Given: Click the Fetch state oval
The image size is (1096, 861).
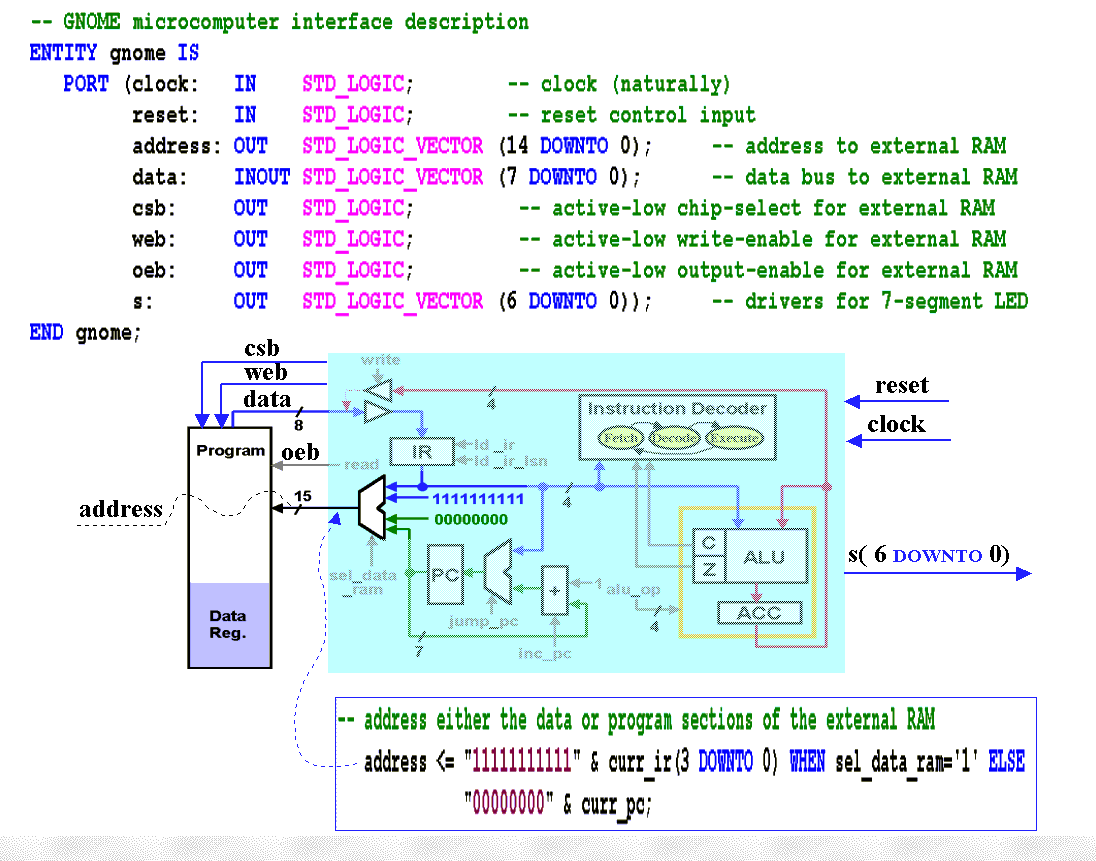Looking at the screenshot, I should pyautogui.click(x=620, y=438).
